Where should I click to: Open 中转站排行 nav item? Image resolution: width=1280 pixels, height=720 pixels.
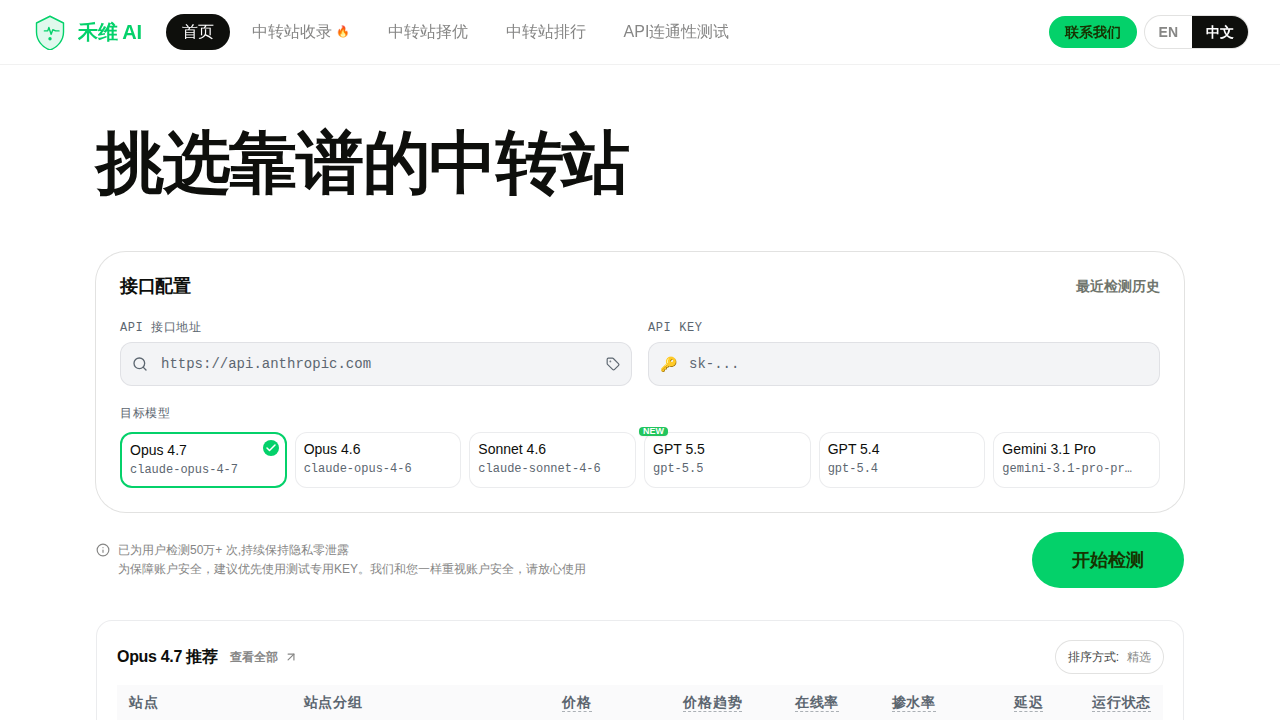coord(546,32)
